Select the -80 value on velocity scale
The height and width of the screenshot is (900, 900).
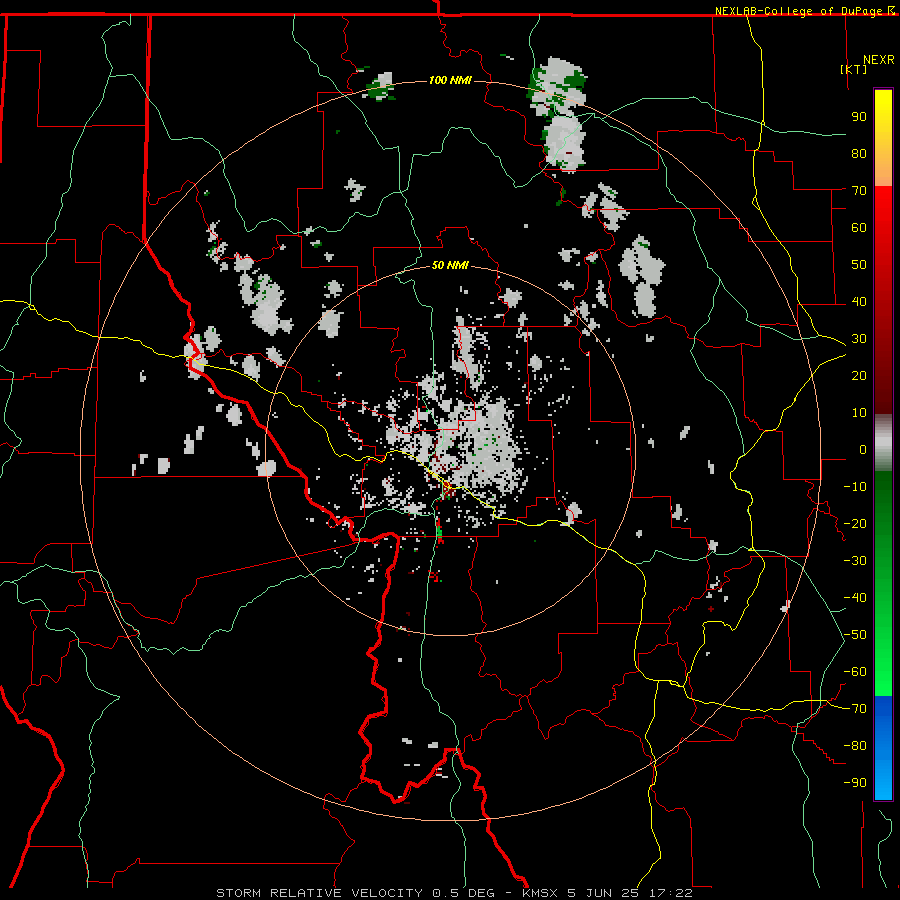pyautogui.click(x=855, y=746)
